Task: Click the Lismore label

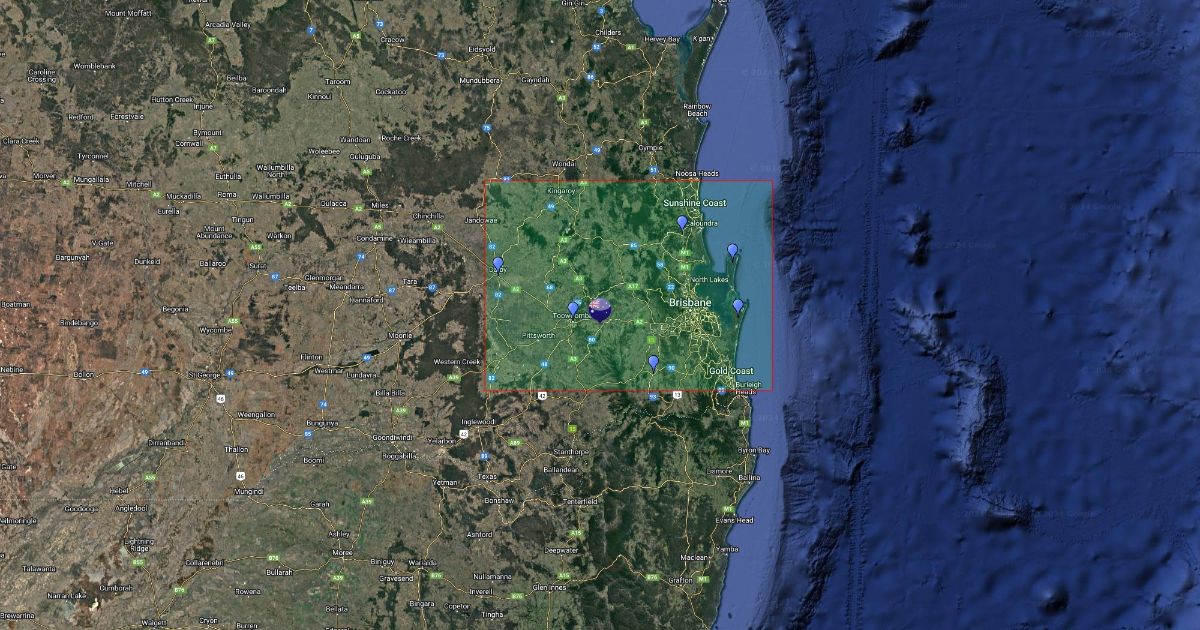Action: coord(719,470)
